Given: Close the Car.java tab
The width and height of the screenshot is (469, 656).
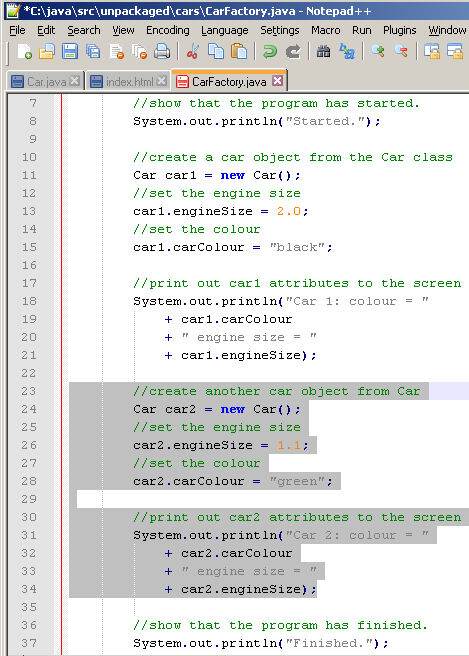Looking at the screenshot, I should pyautogui.click(x=74, y=81).
